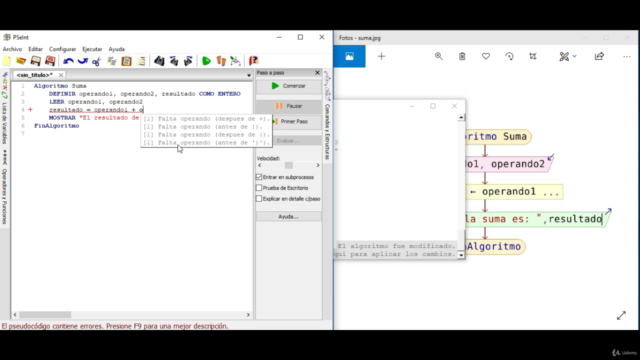640x360 pixels.
Task: Delete the photo with trash icon
Action: tap(462, 56)
